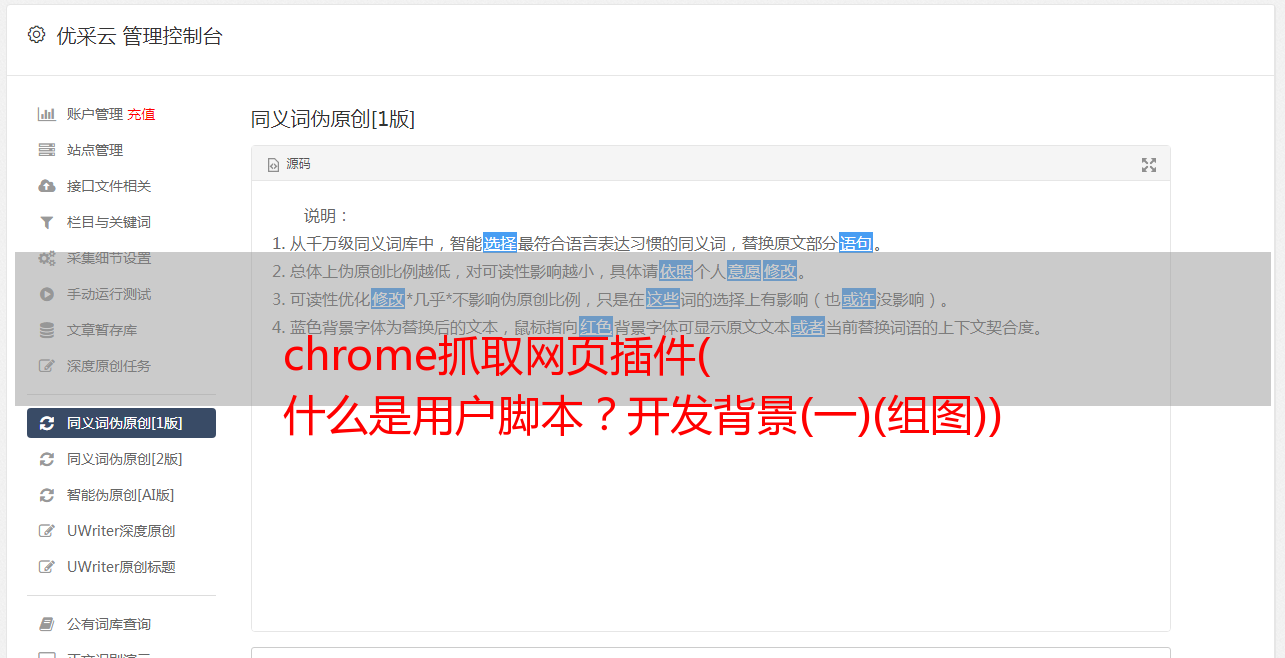Expand editor with fullscreen icon
Image resolution: width=1285 pixels, height=658 pixels.
coord(1149,165)
